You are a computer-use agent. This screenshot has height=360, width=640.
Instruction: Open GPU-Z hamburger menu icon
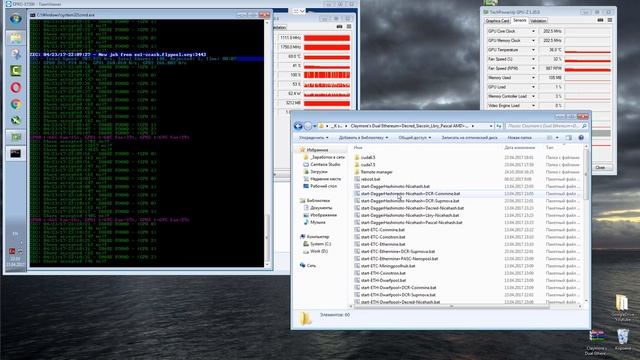(610, 20)
